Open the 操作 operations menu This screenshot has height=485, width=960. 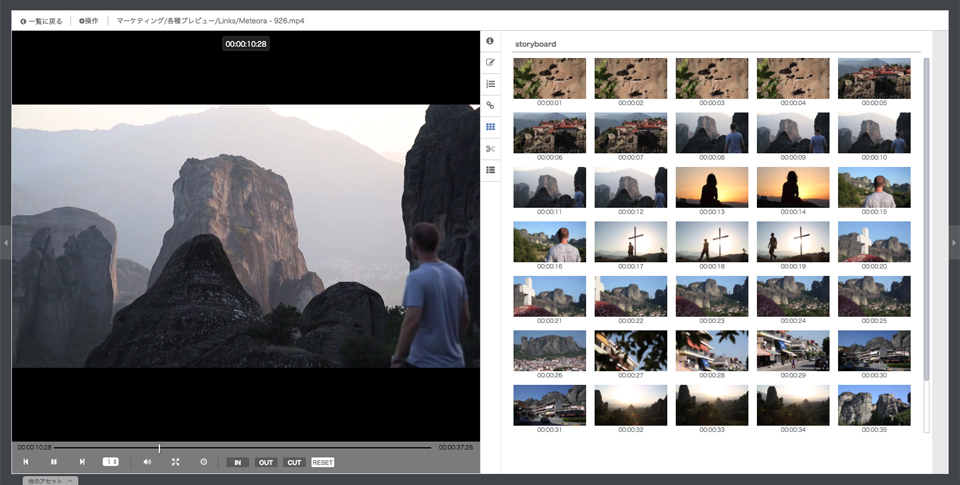click(x=89, y=21)
